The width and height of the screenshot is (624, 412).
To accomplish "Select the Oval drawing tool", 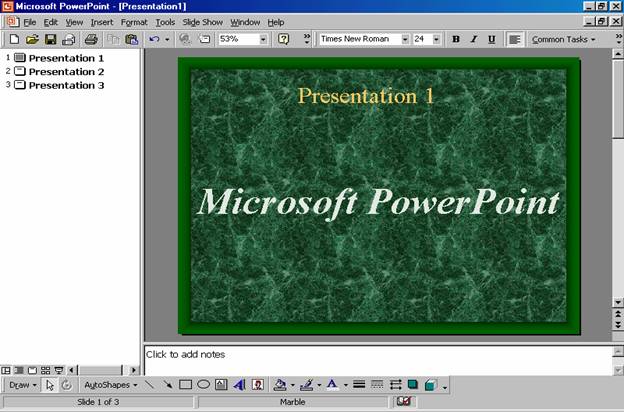I will 203,385.
